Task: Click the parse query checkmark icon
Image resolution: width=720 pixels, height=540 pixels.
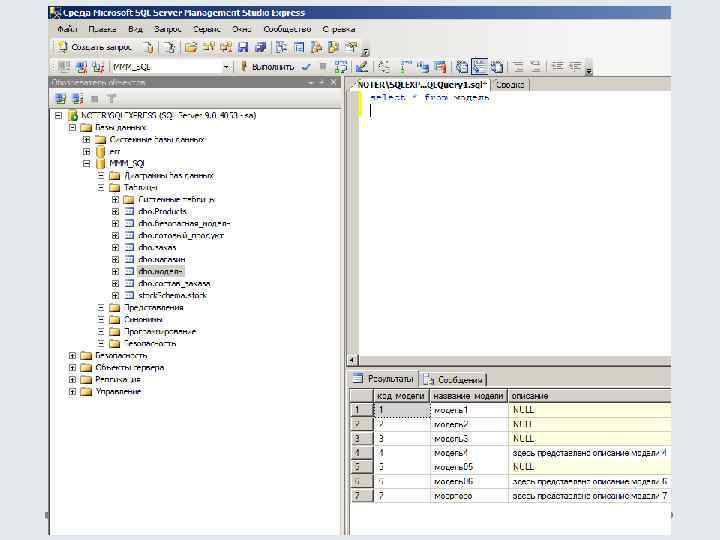Action: point(307,67)
